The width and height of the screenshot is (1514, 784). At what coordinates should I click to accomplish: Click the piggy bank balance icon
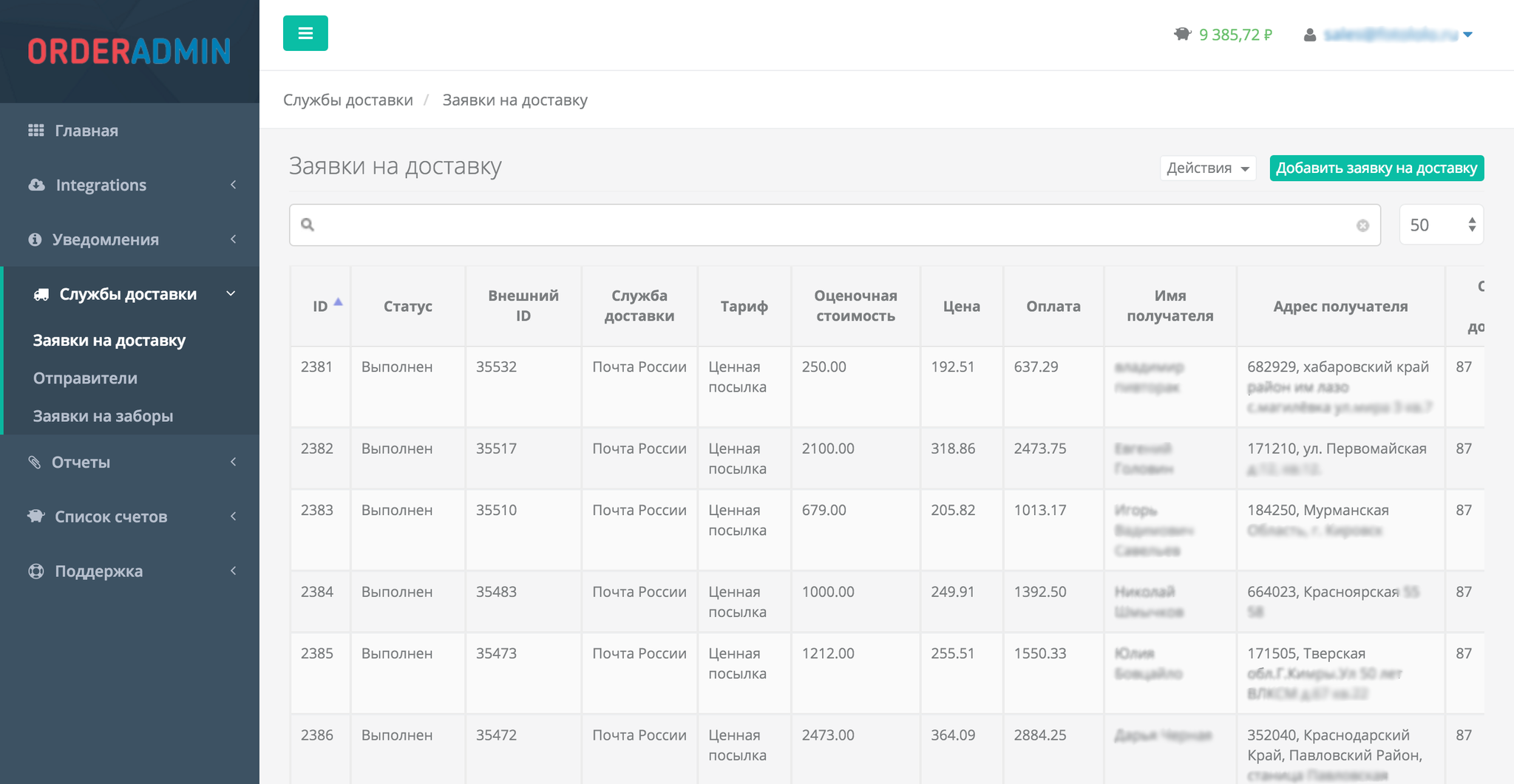(x=1182, y=34)
